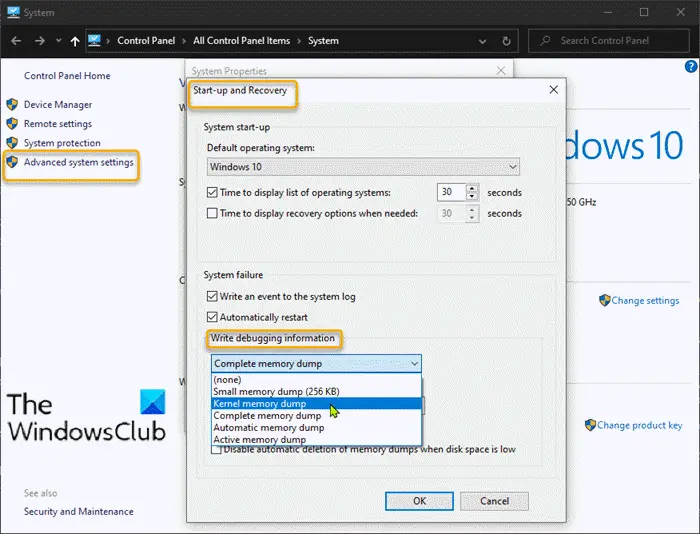Close the System Properties window behind
This screenshot has height=534, width=700.
[501, 71]
